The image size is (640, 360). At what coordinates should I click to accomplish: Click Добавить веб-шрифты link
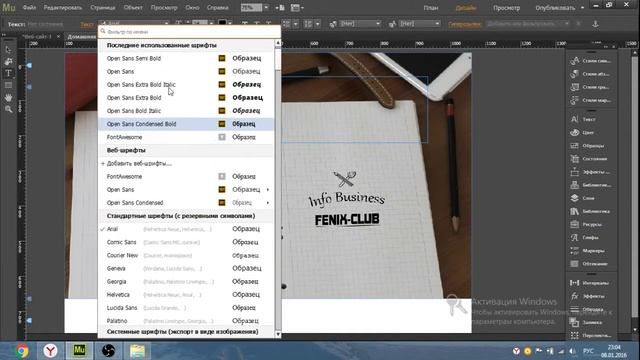coord(139,164)
